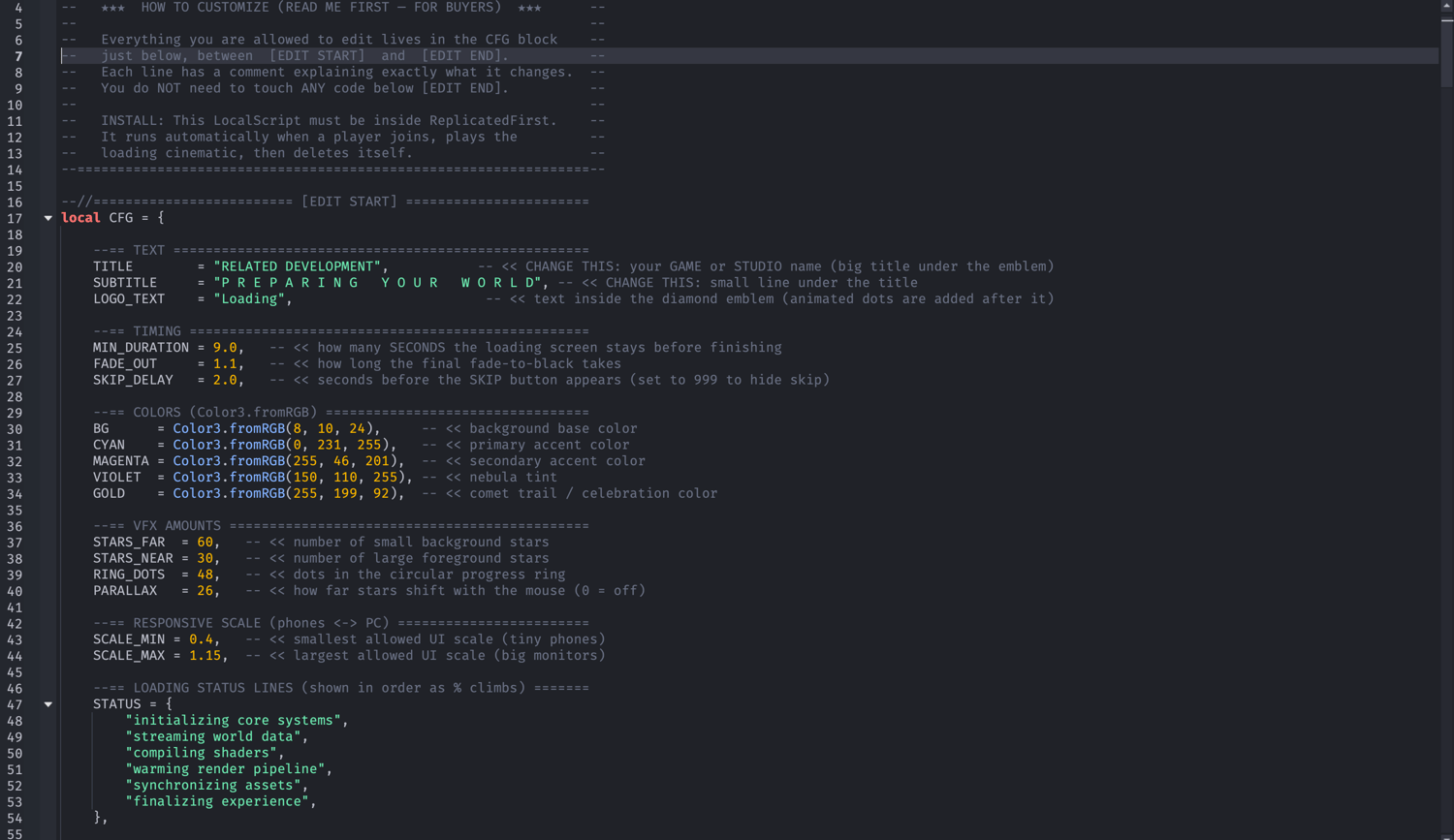Click the "local" keyword before CFG
Image resolution: width=1454 pixels, height=840 pixels.
[80, 218]
